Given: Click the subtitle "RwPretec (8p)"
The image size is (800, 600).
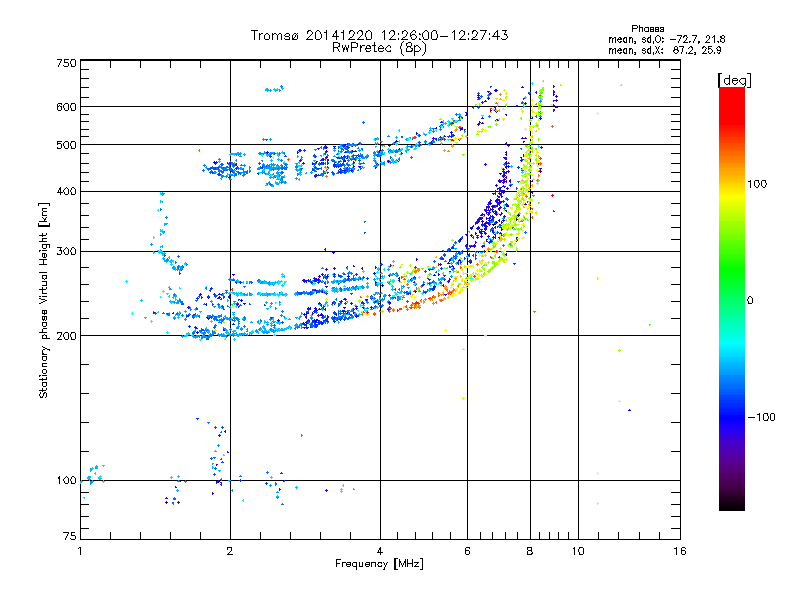Looking at the screenshot, I should (379, 48).
